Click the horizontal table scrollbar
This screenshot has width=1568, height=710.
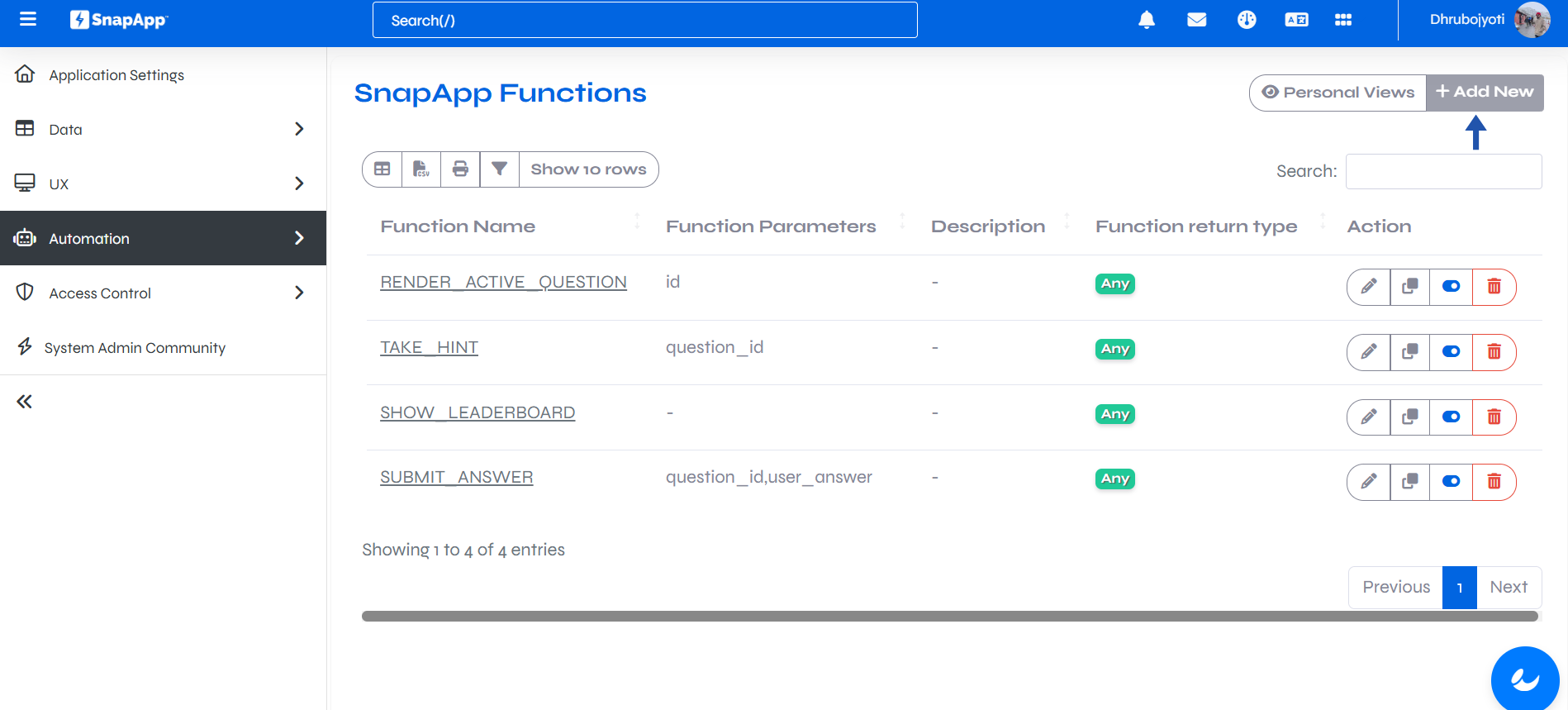pos(950,616)
